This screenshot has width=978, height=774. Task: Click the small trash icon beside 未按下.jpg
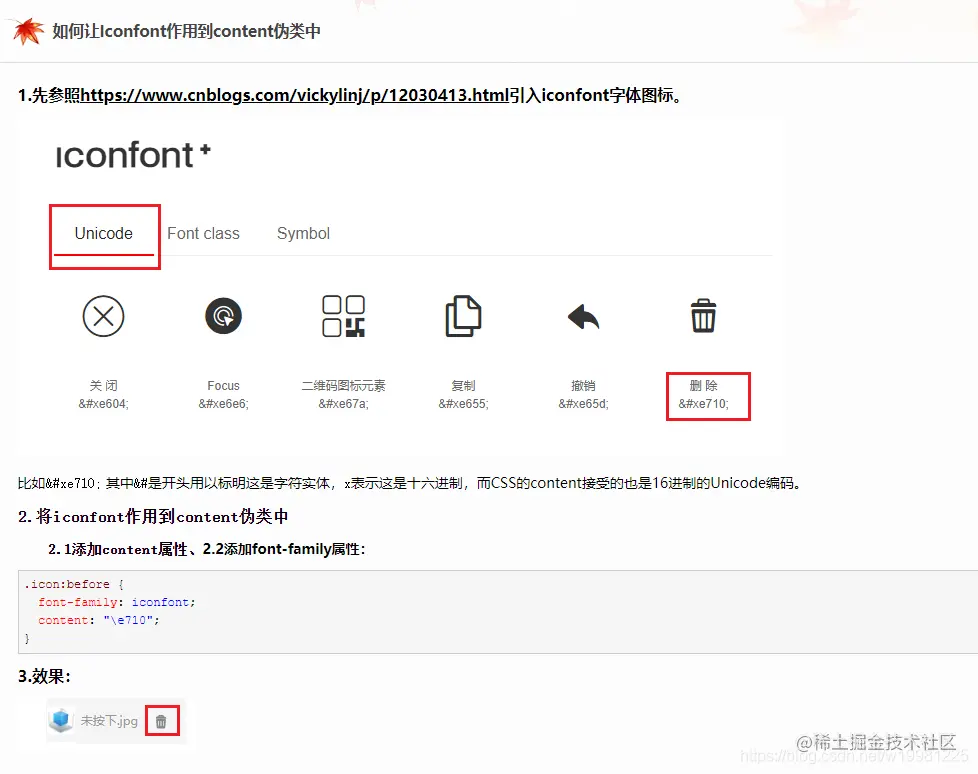[161, 722]
